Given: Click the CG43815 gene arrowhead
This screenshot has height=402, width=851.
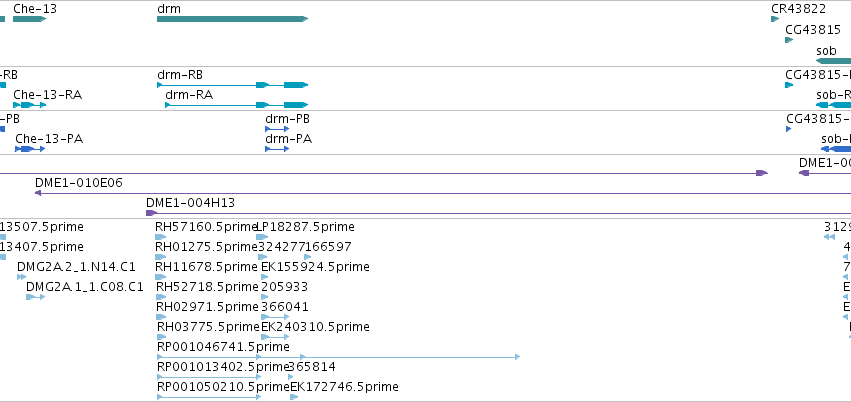Looking at the screenshot, I should coord(789,40).
